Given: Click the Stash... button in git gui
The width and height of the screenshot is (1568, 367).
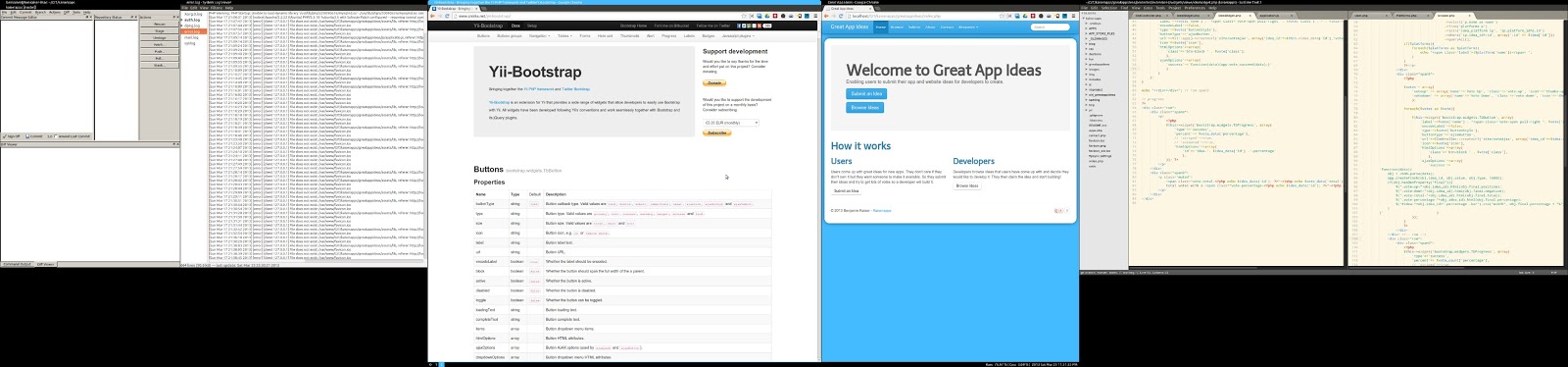Looking at the screenshot, I should (159, 65).
